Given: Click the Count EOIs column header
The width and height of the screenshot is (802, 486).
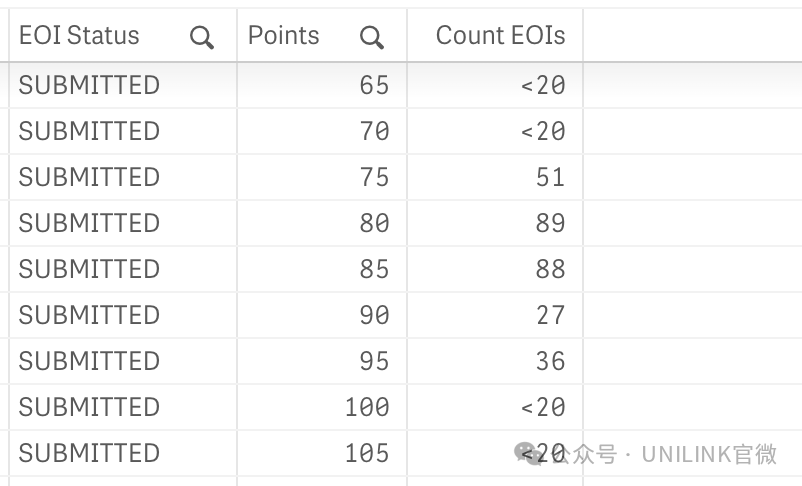Looking at the screenshot, I should point(500,36).
